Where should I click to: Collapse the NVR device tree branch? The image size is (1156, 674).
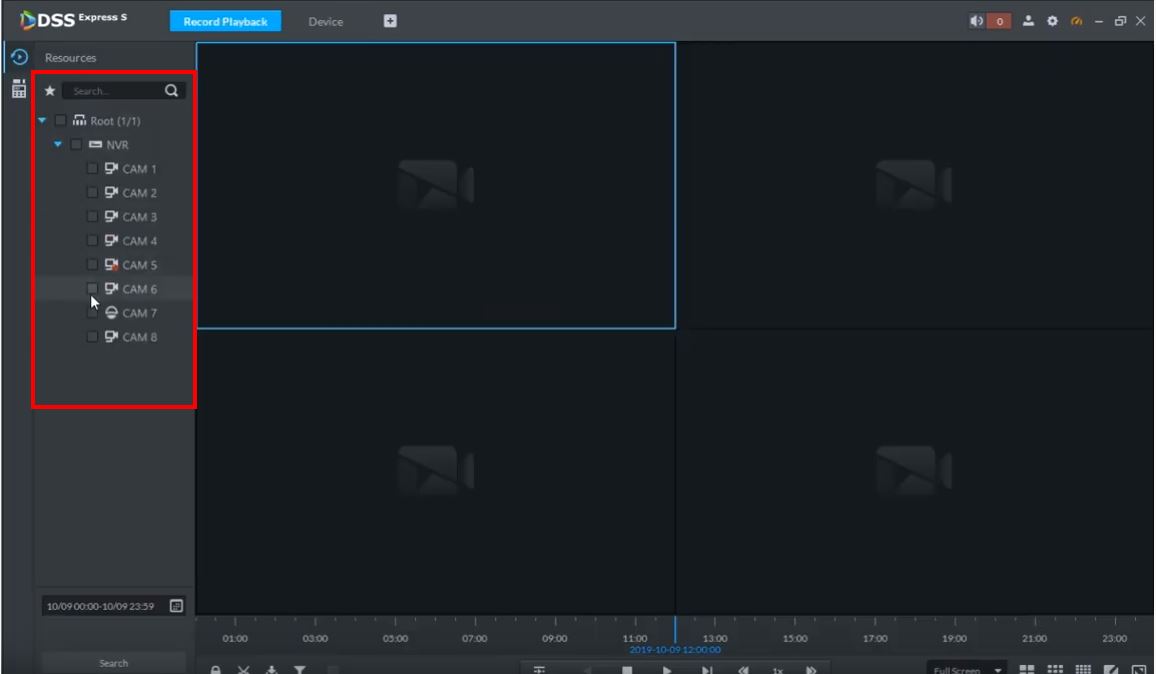coord(58,144)
